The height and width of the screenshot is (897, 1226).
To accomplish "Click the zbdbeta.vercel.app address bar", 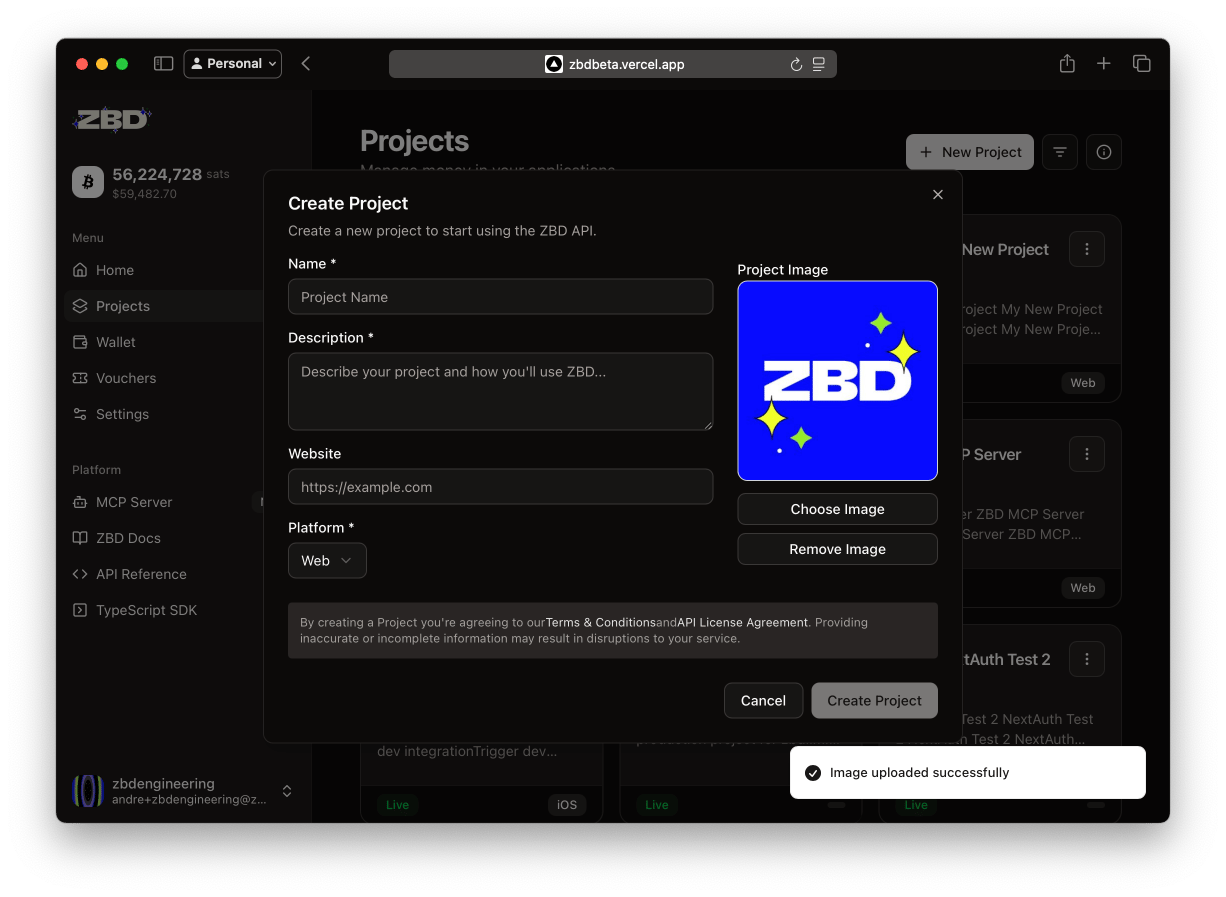I will [613, 64].
